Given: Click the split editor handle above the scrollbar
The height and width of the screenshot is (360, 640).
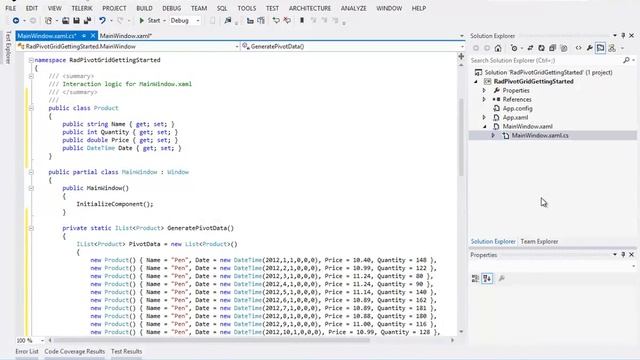Looking at the screenshot, I should 461,56.
